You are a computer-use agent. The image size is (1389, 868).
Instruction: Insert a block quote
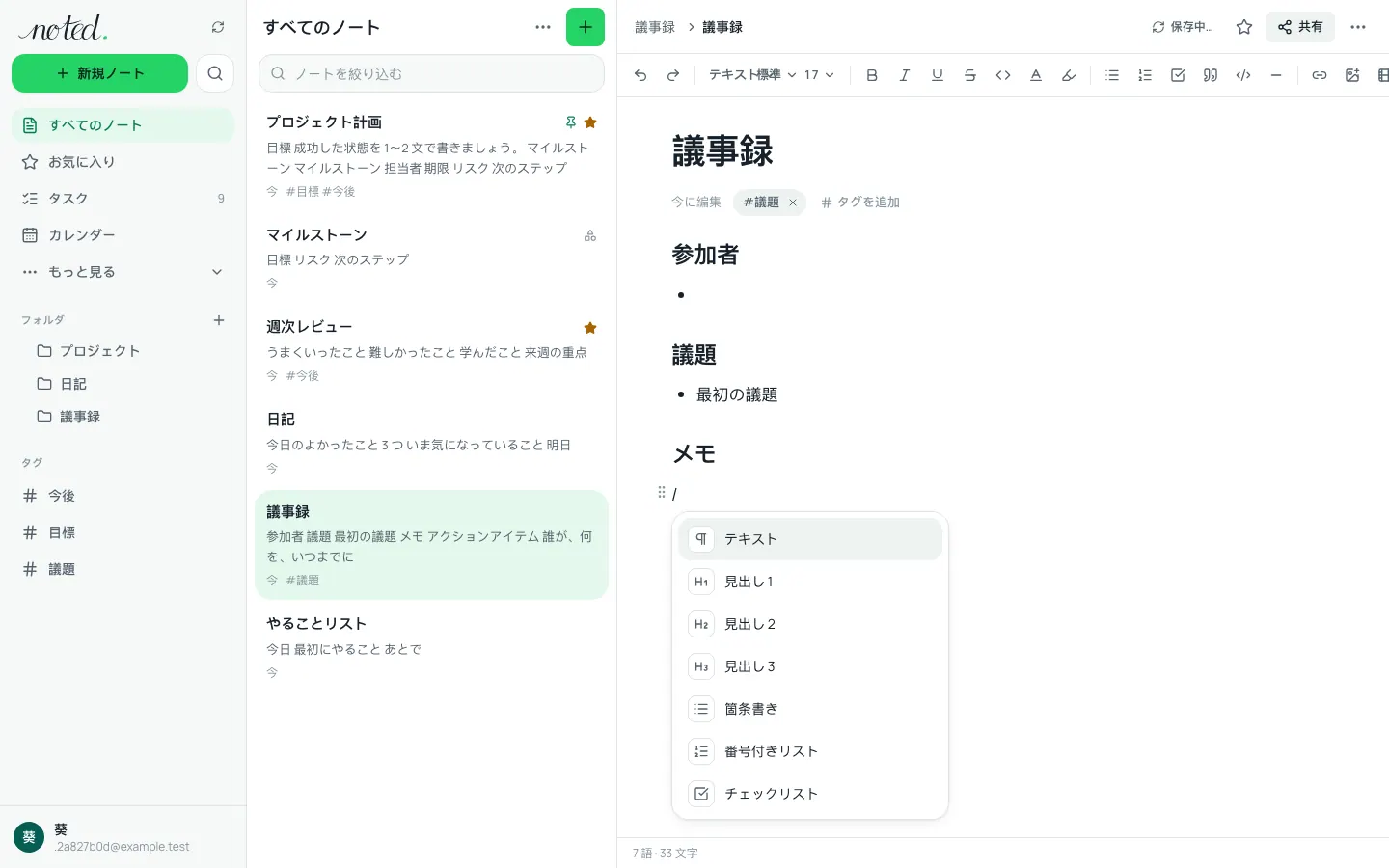click(1211, 75)
